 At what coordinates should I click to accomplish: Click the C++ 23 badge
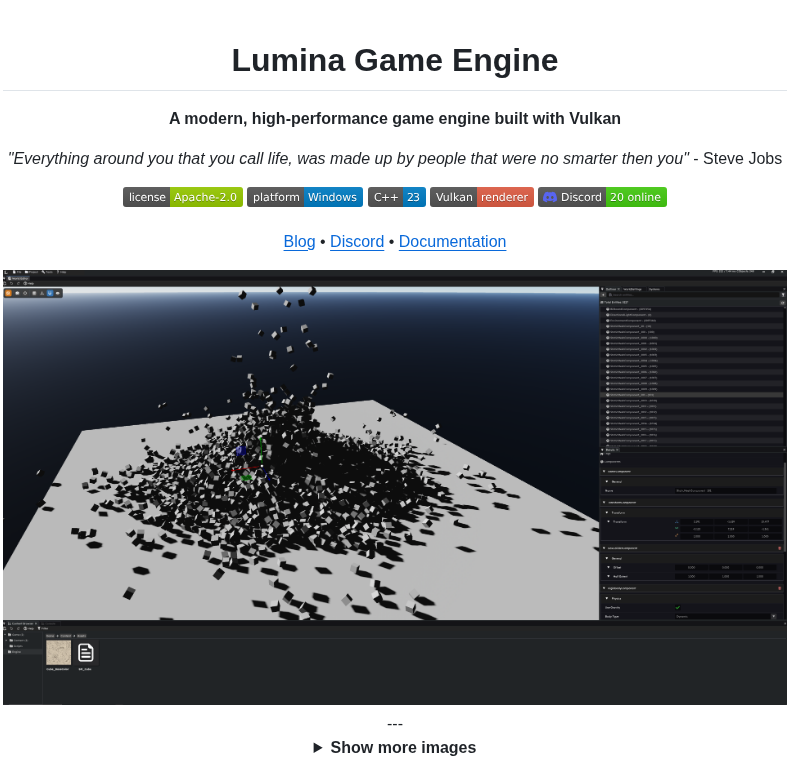[397, 197]
